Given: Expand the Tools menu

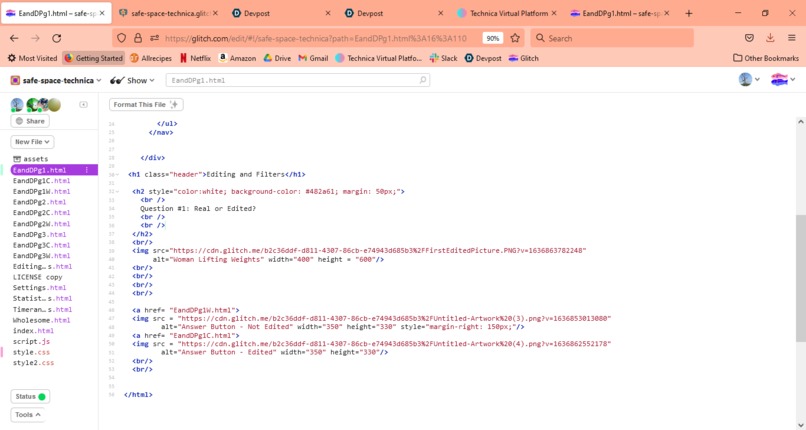Looking at the screenshot, I should click(x=28, y=415).
